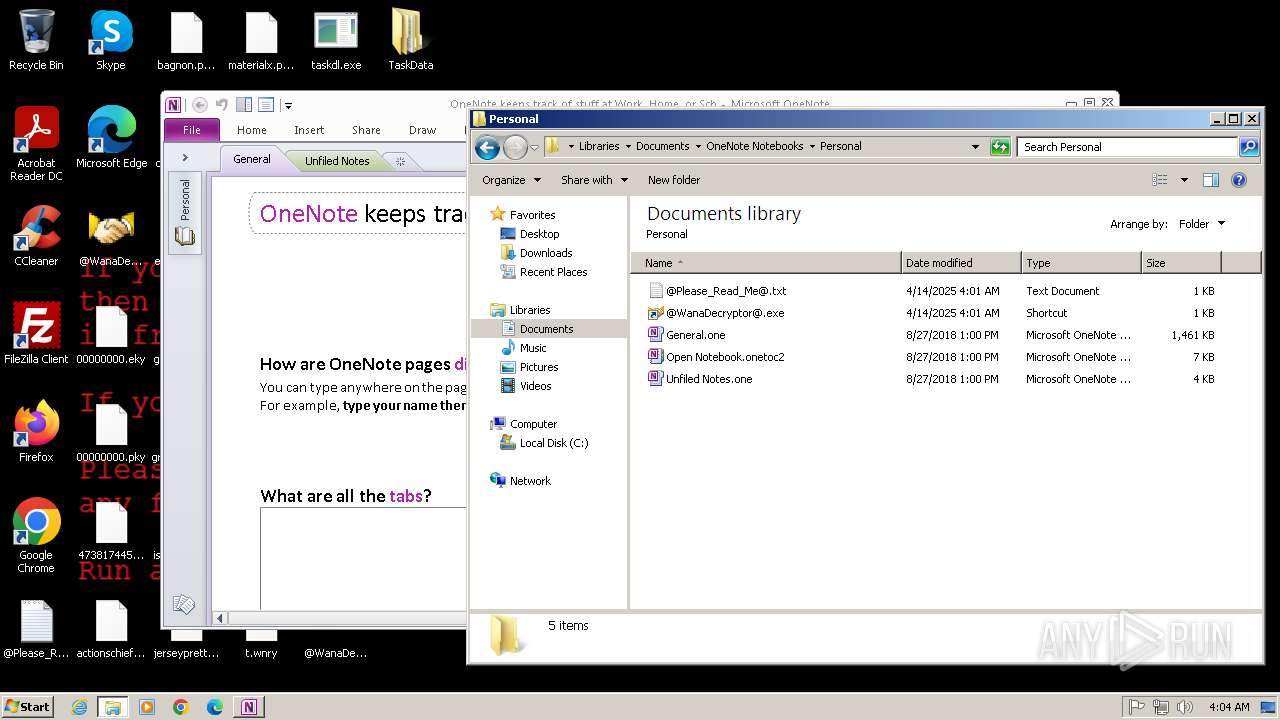Click the Dock to Desktop icon in OneNote
This screenshot has height=720, width=1280.
244,104
